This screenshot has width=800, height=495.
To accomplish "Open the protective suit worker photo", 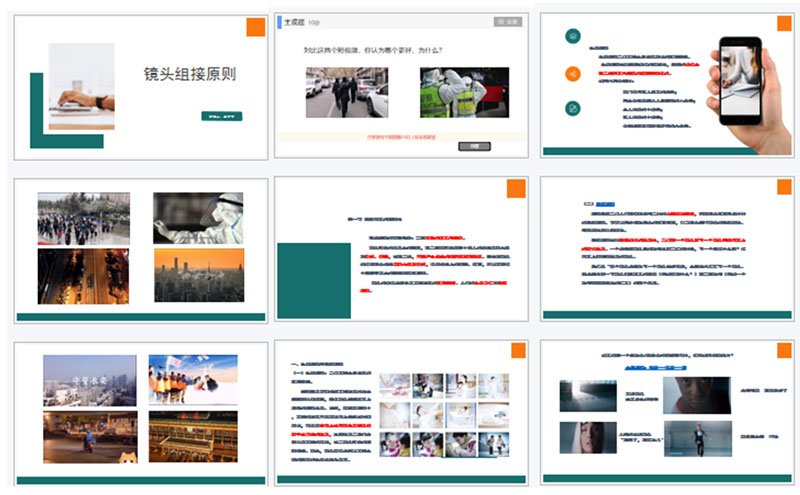I will tap(198, 217).
